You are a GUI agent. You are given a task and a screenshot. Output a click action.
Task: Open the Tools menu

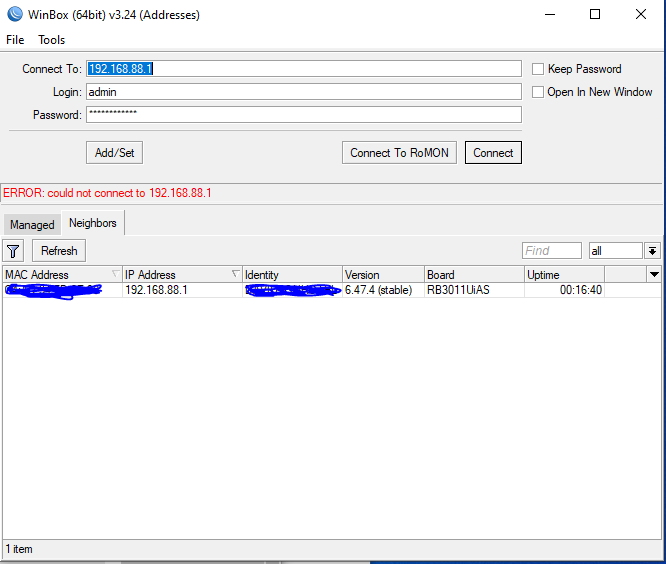(51, 40)
